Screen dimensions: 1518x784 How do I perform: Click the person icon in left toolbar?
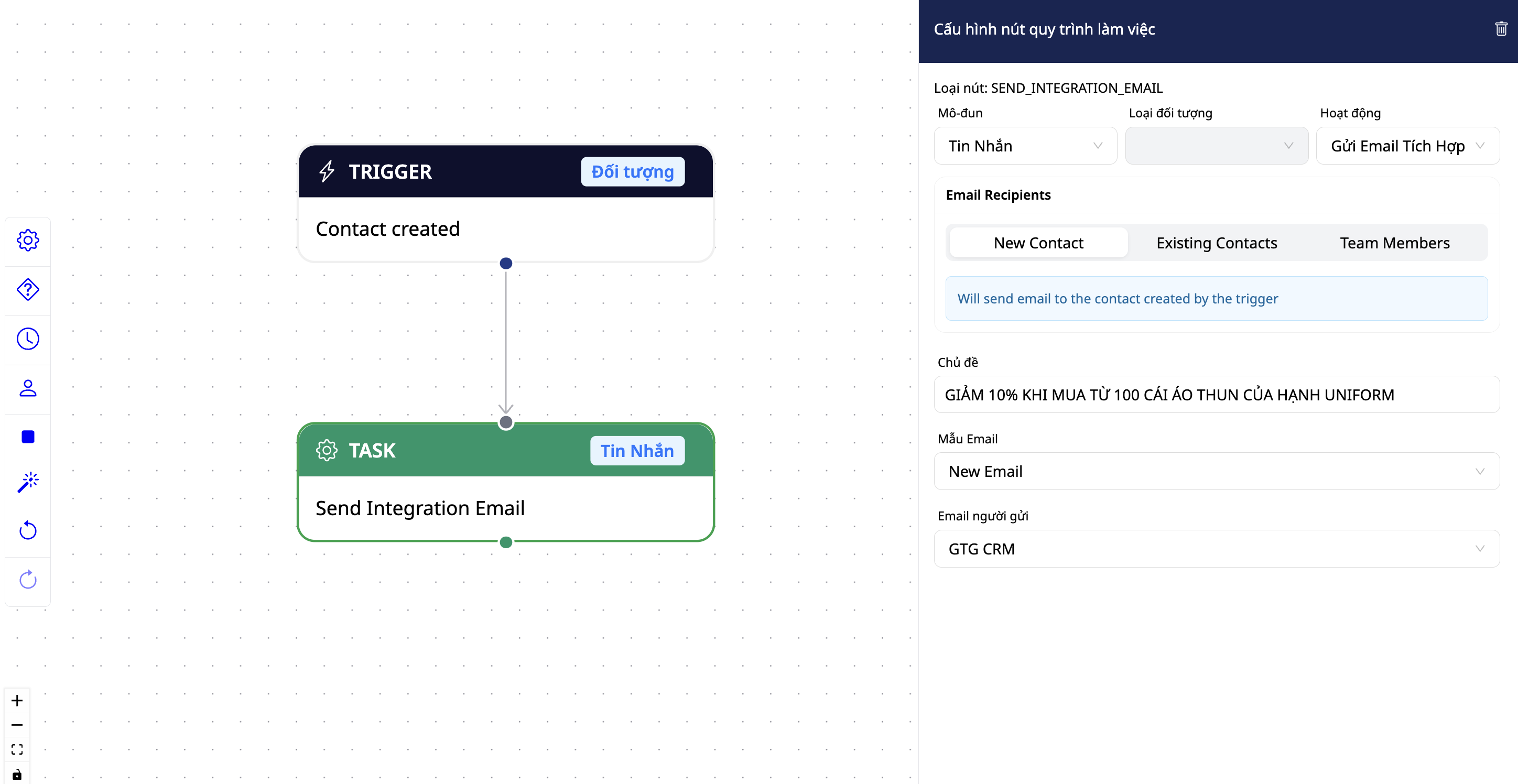click(x=28, y=388)
